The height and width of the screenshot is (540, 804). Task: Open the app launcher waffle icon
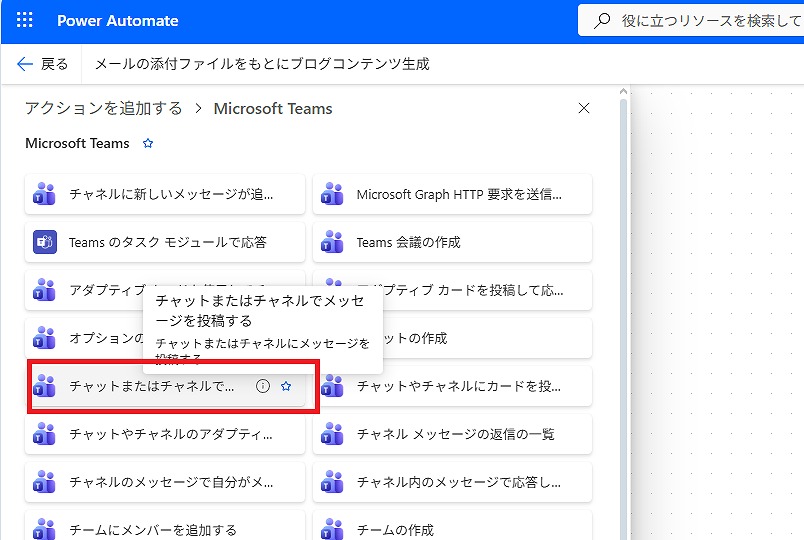tap(25, 21)
